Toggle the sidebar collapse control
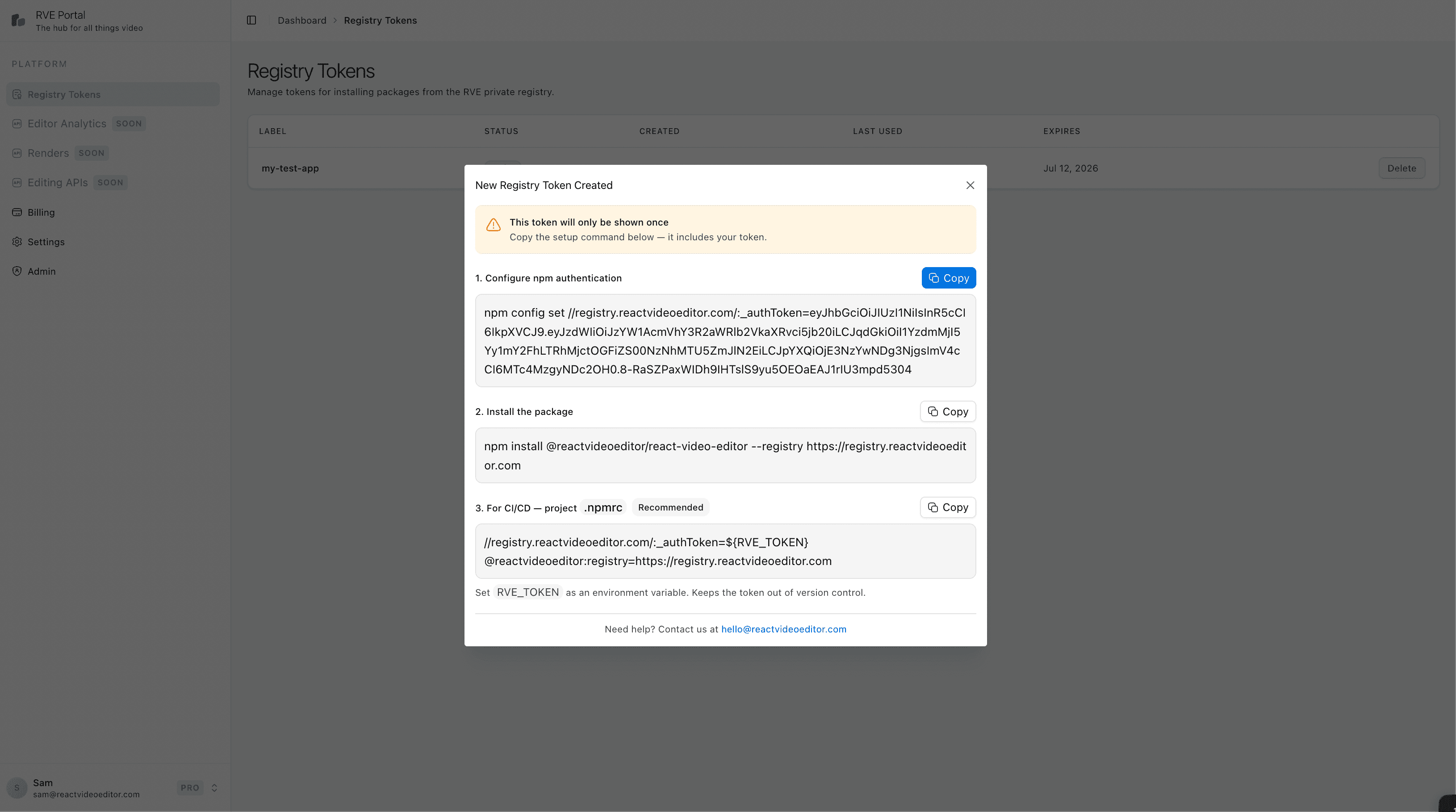Image resolution: width=1456 pixels, height=812 pixels. click(x=251, y=20)
